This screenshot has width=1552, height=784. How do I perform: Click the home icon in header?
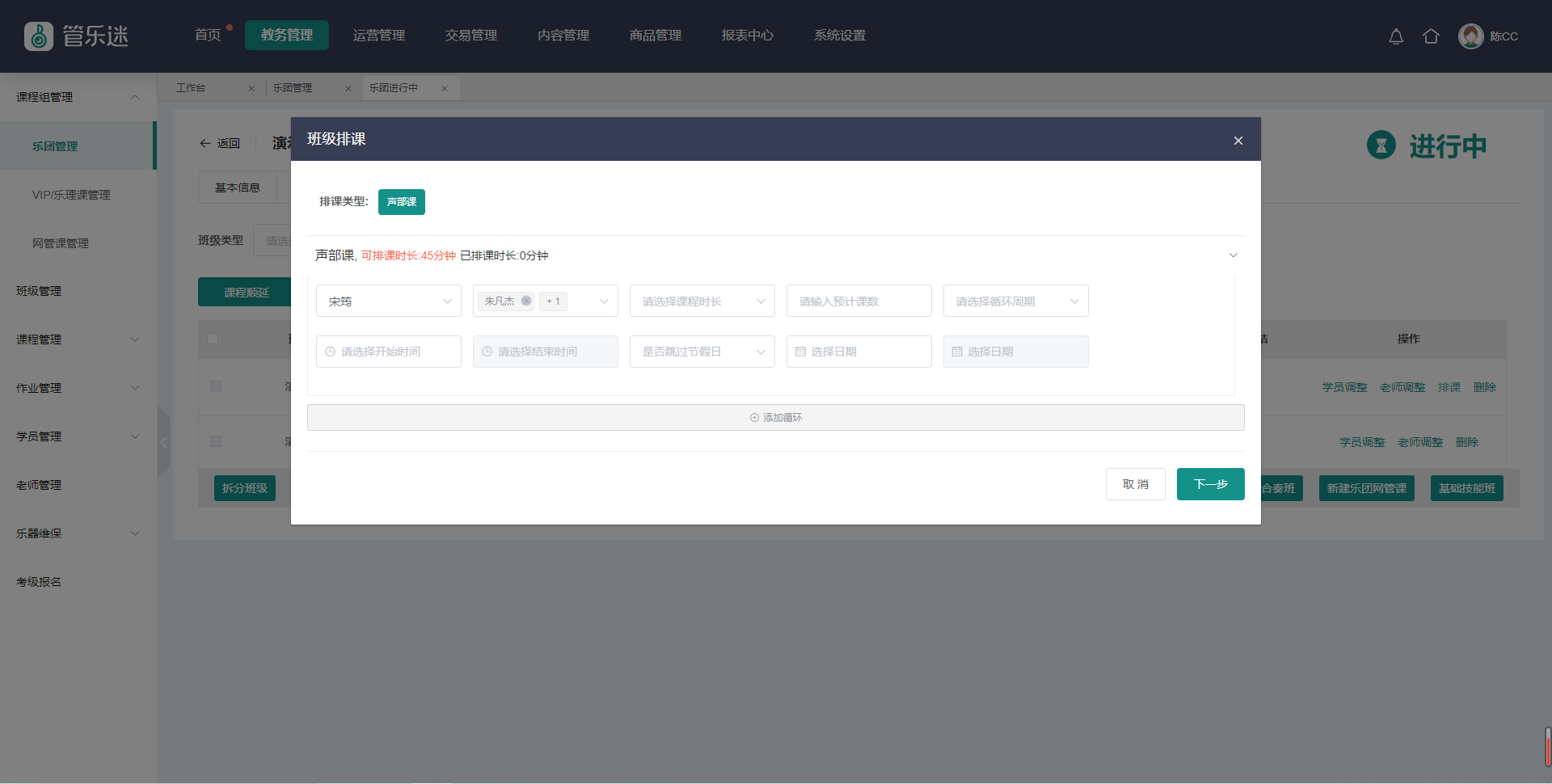click(1431, 36)
